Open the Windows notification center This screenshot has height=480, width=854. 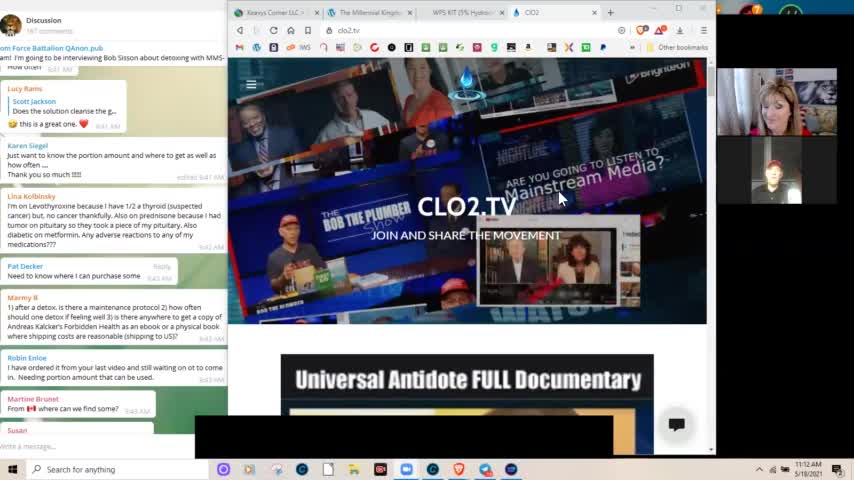(838, 469)
